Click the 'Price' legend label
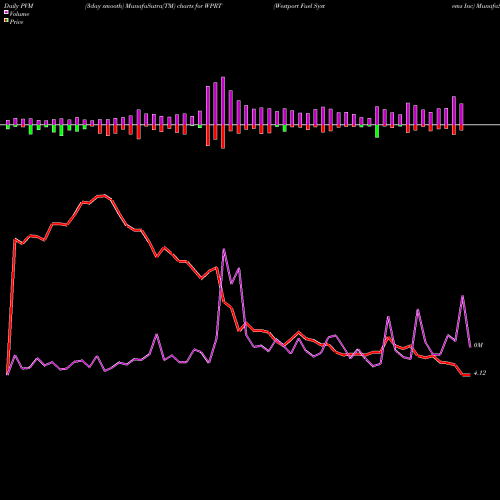This screenshot has width=500, height=500. (16, 22)
